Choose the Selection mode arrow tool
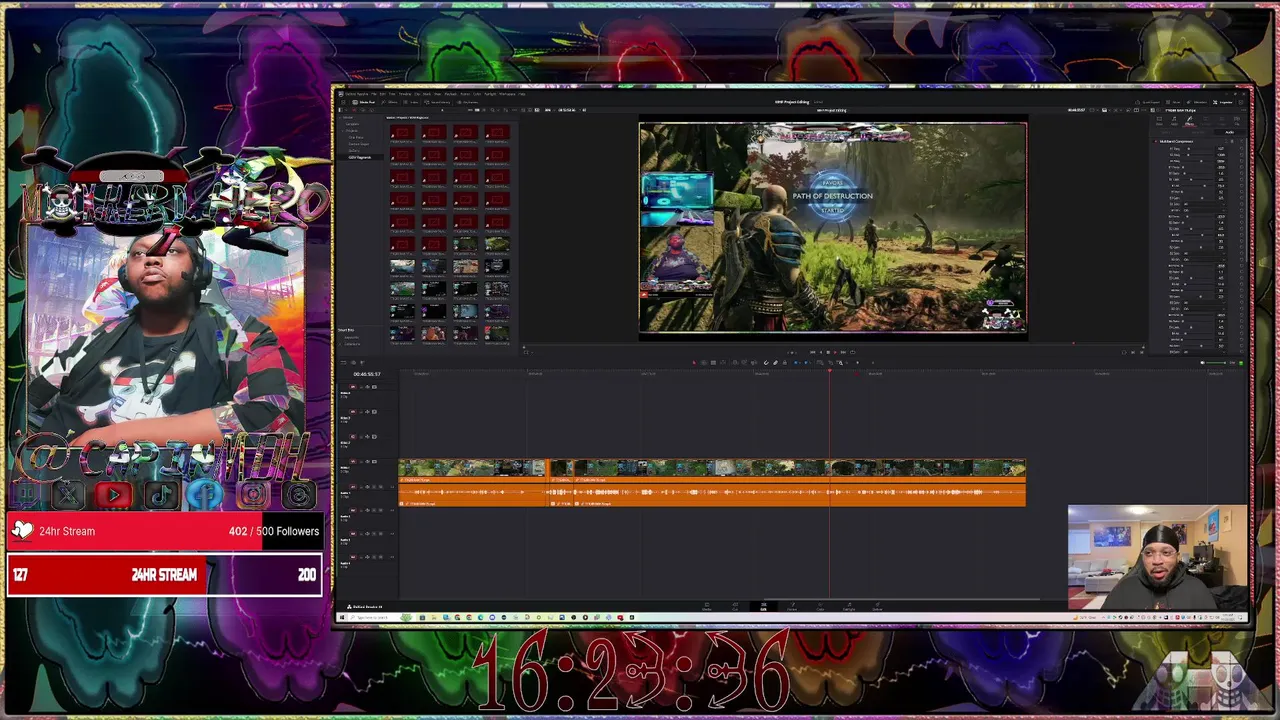 point(694,362)
